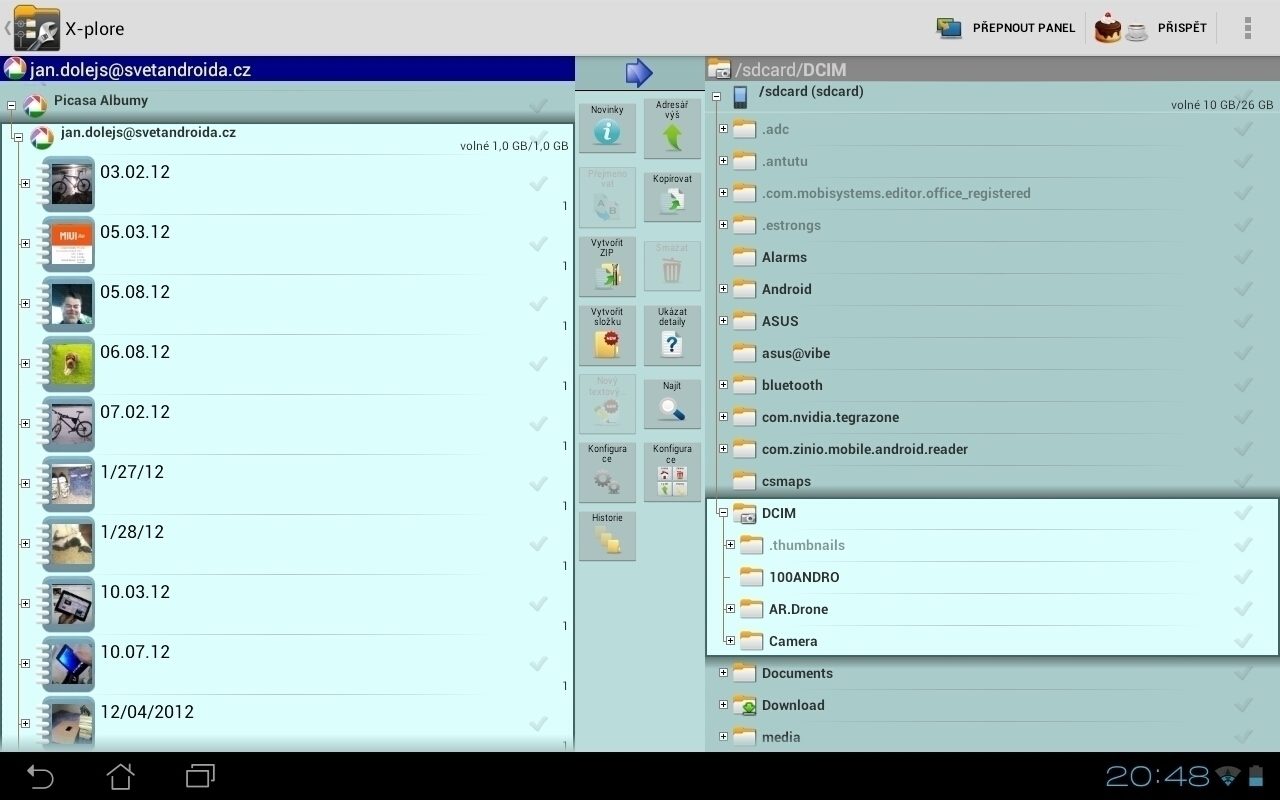The image size is (1280, 800).
Task: Open Android recent apps button
Action: click(200, 776)
